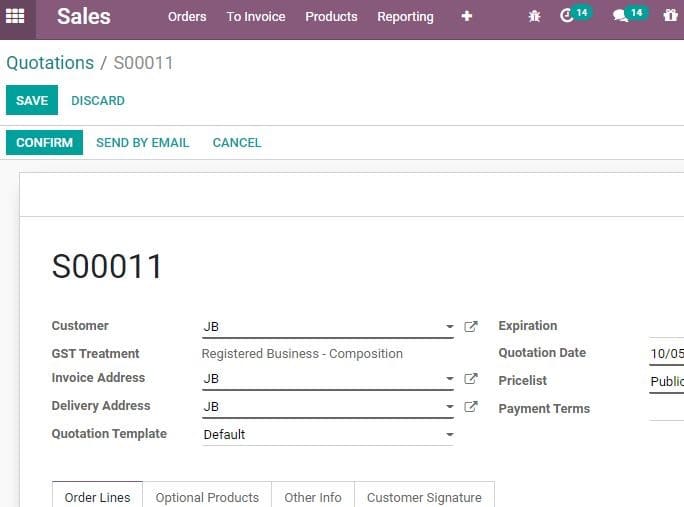Screen dimensions: 684x507
Task: Click the gift icon in top bar
Action: pyautogui.click(x=670, y=16)
